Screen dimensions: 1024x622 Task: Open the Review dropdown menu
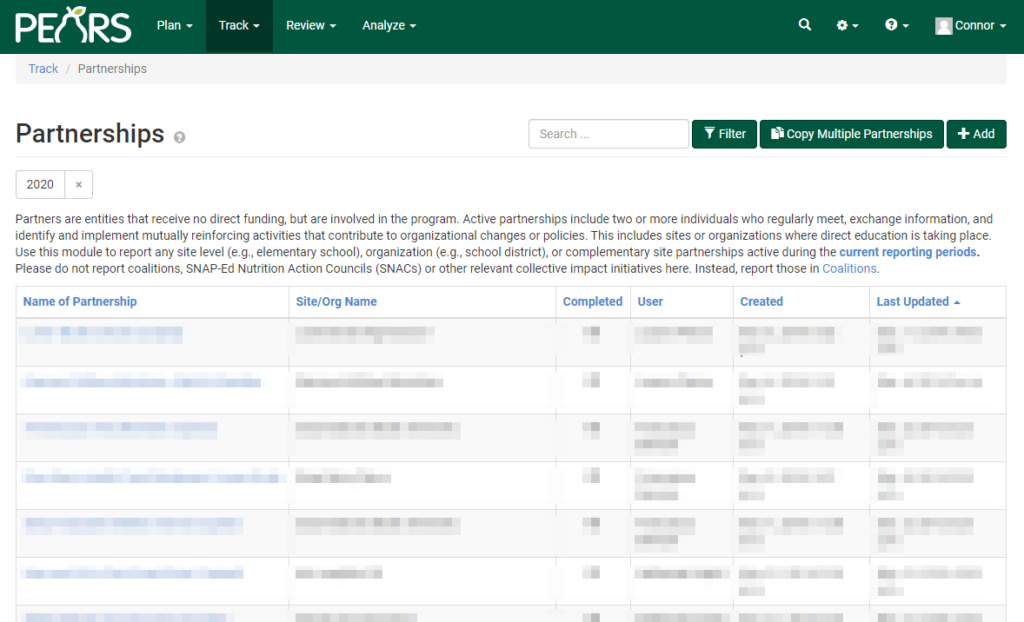pos(311,26)
